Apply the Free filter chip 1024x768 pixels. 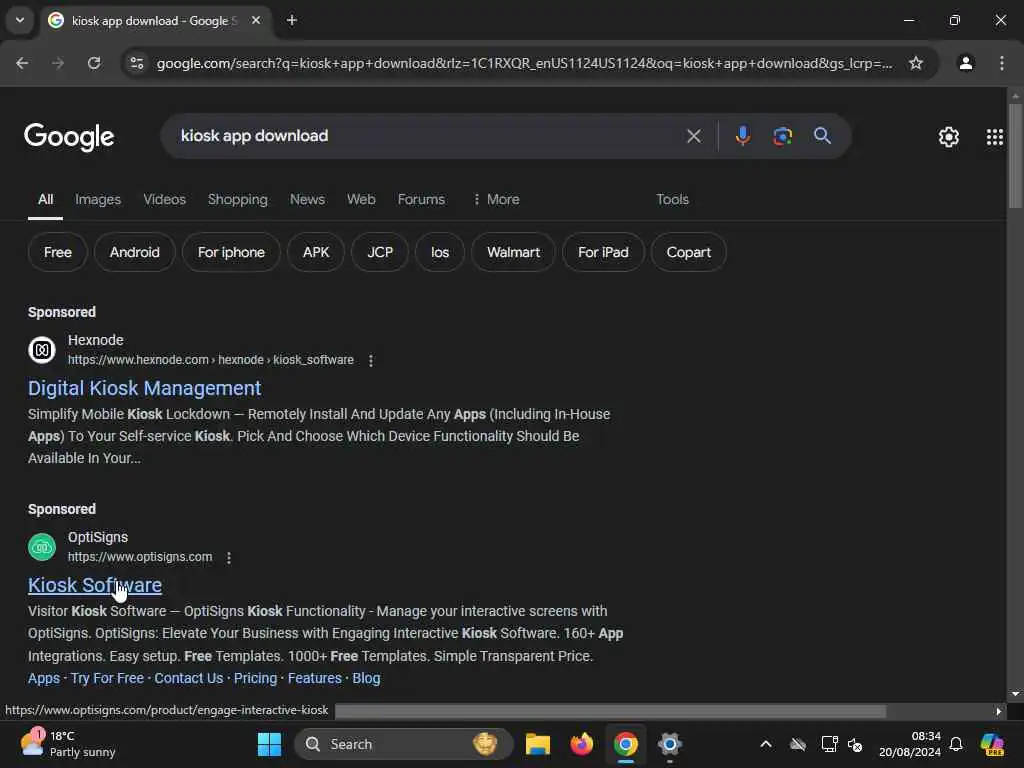[57, 252]
